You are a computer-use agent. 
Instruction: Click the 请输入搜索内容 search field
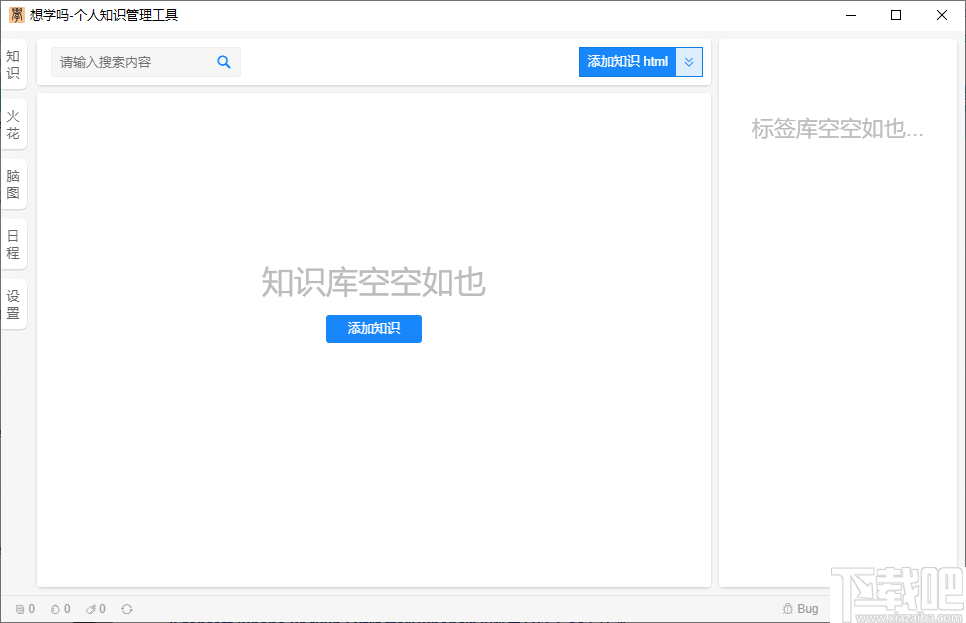point(130,62)
